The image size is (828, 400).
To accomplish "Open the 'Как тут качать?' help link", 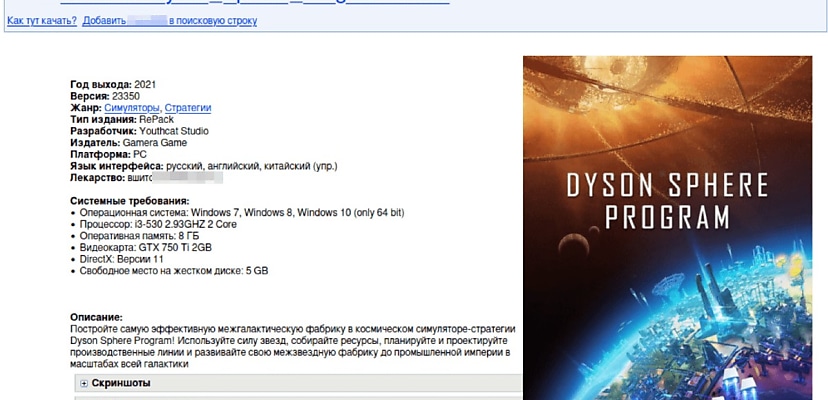I will coord(42,21).
